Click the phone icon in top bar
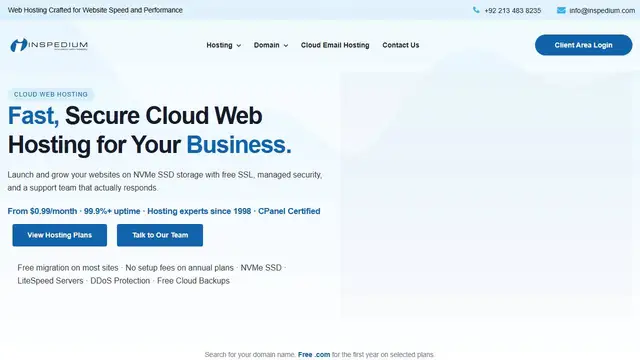The height and width of the screenshot is (360, 640). click(x=476, y=10)
